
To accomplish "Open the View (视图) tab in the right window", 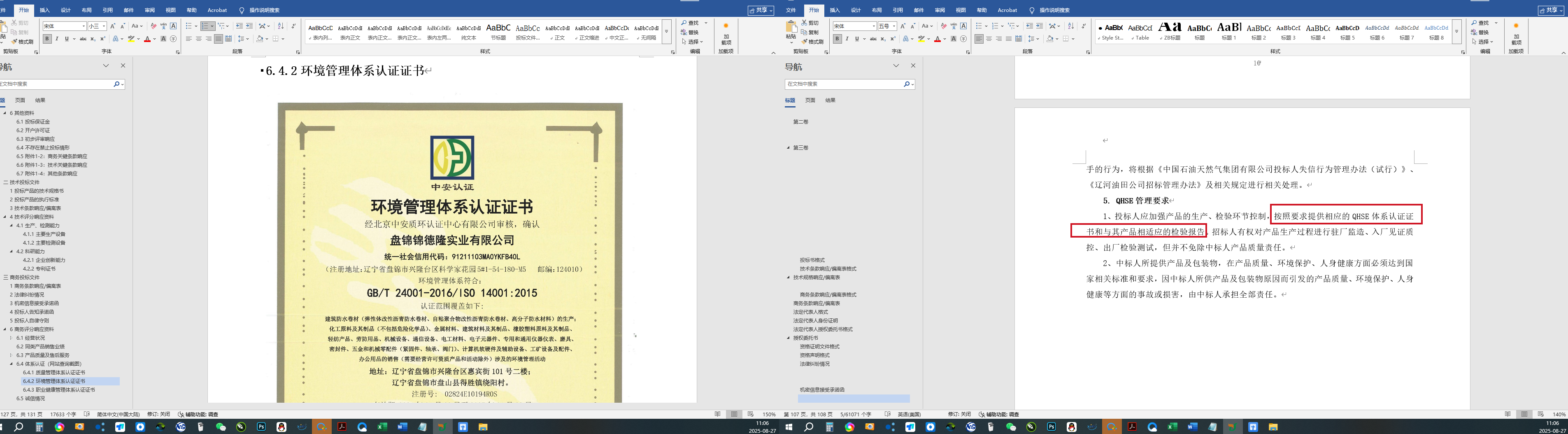I will click(961, 10).
